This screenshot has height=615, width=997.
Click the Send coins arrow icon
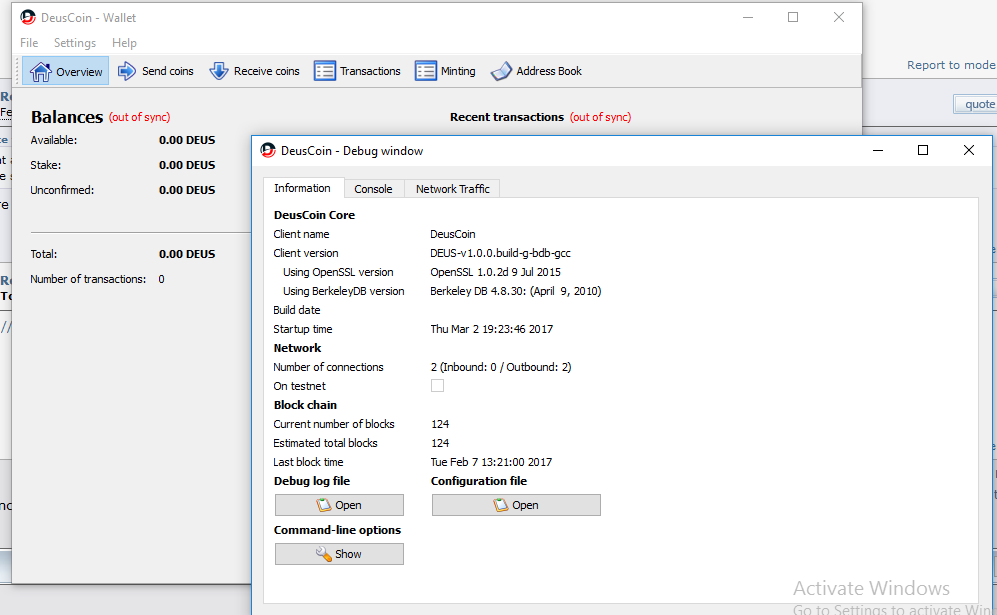pos(127,71)
